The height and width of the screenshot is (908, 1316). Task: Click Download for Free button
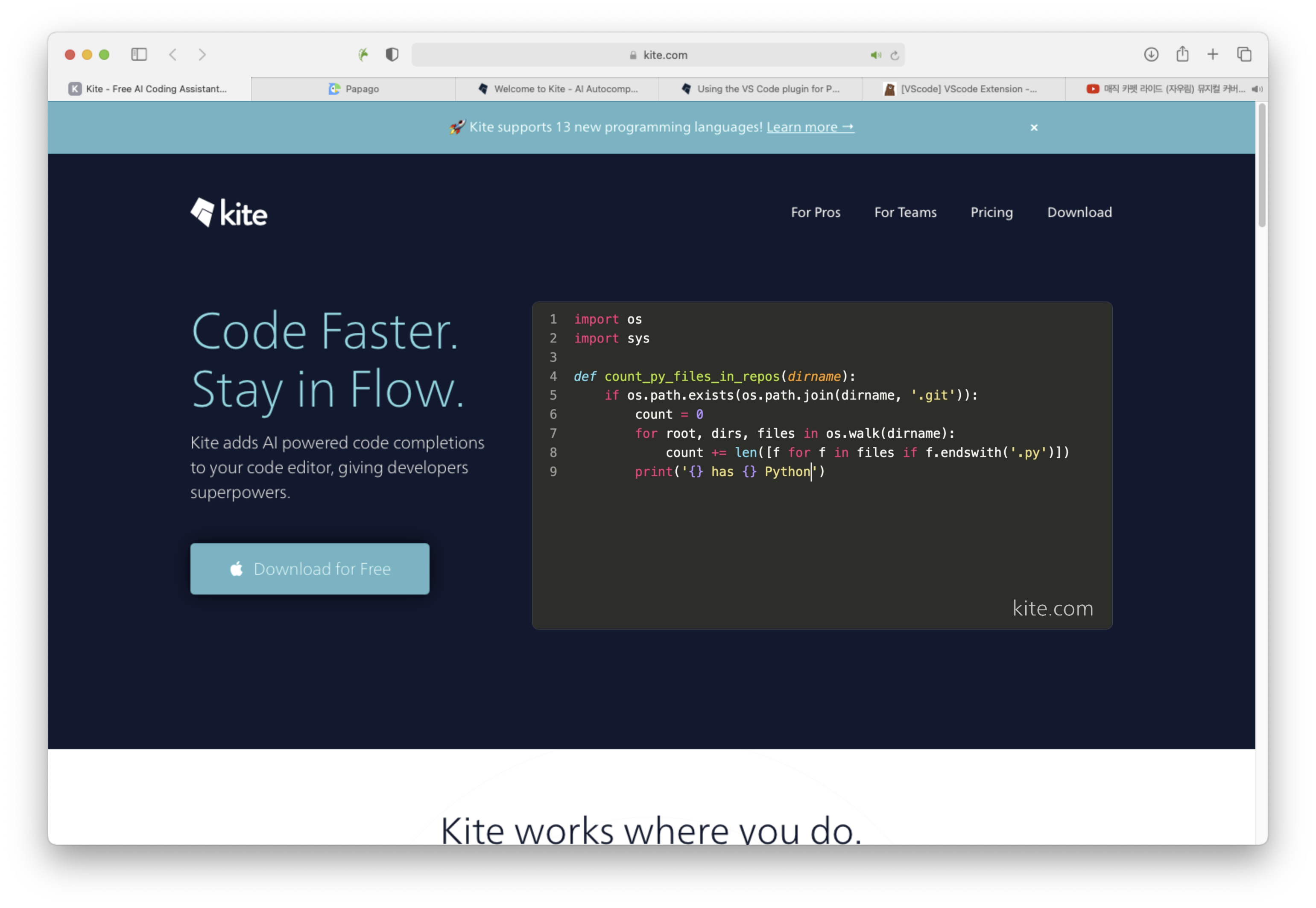click(x=310, y=568)
